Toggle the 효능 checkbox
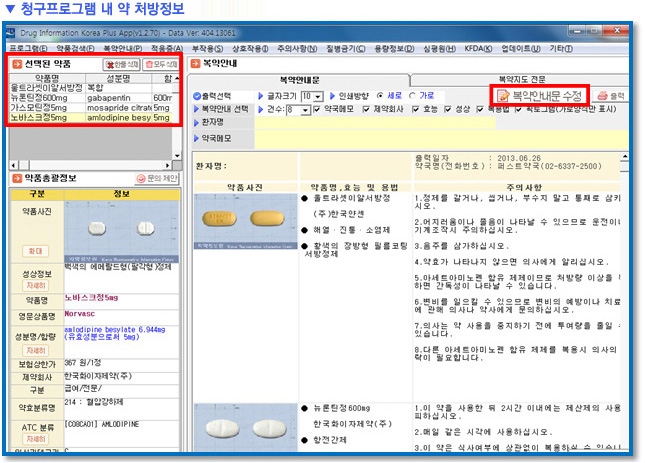Screen dimensions: 645x463 415,109
